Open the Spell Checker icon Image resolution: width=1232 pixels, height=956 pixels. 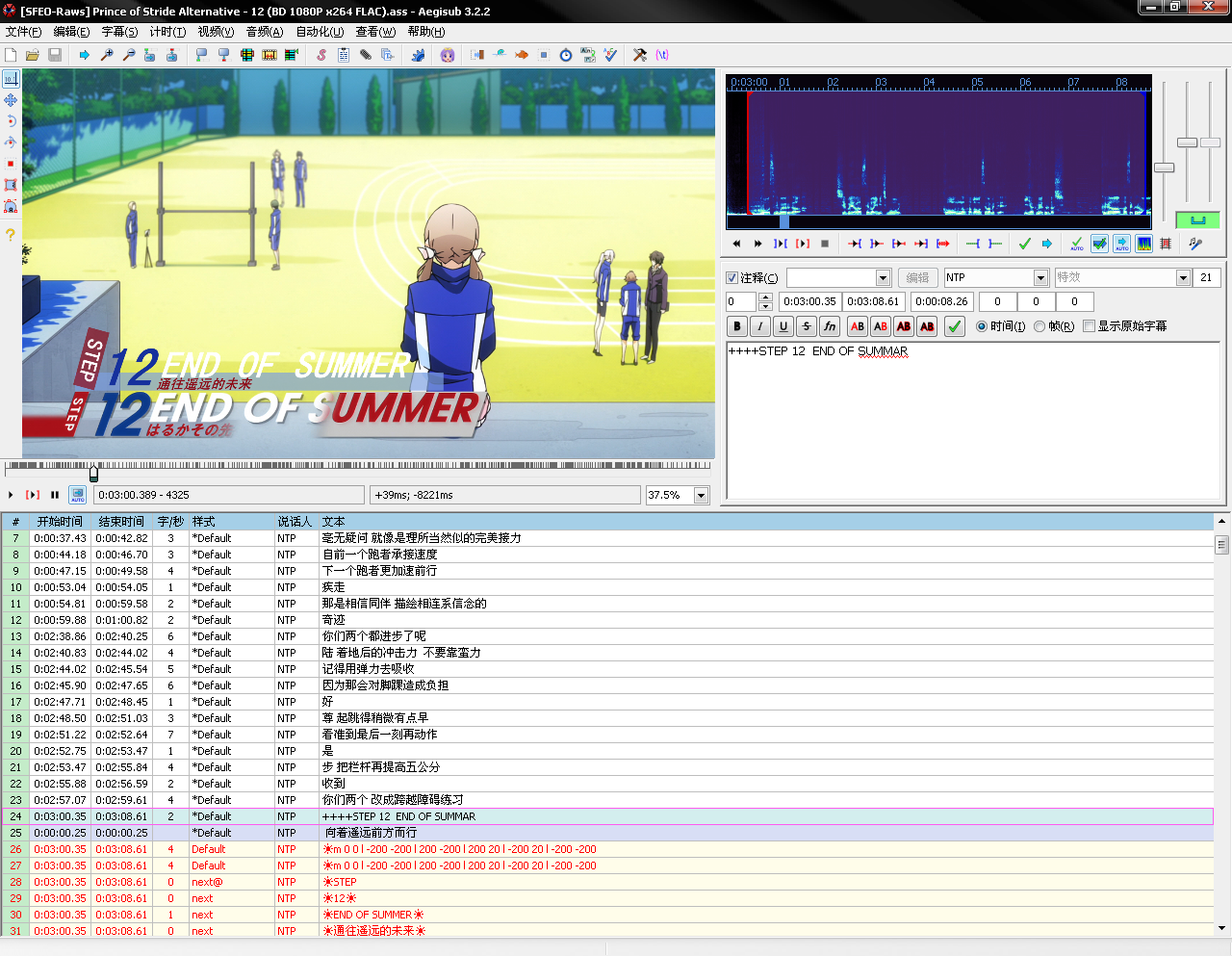point(610,55)
